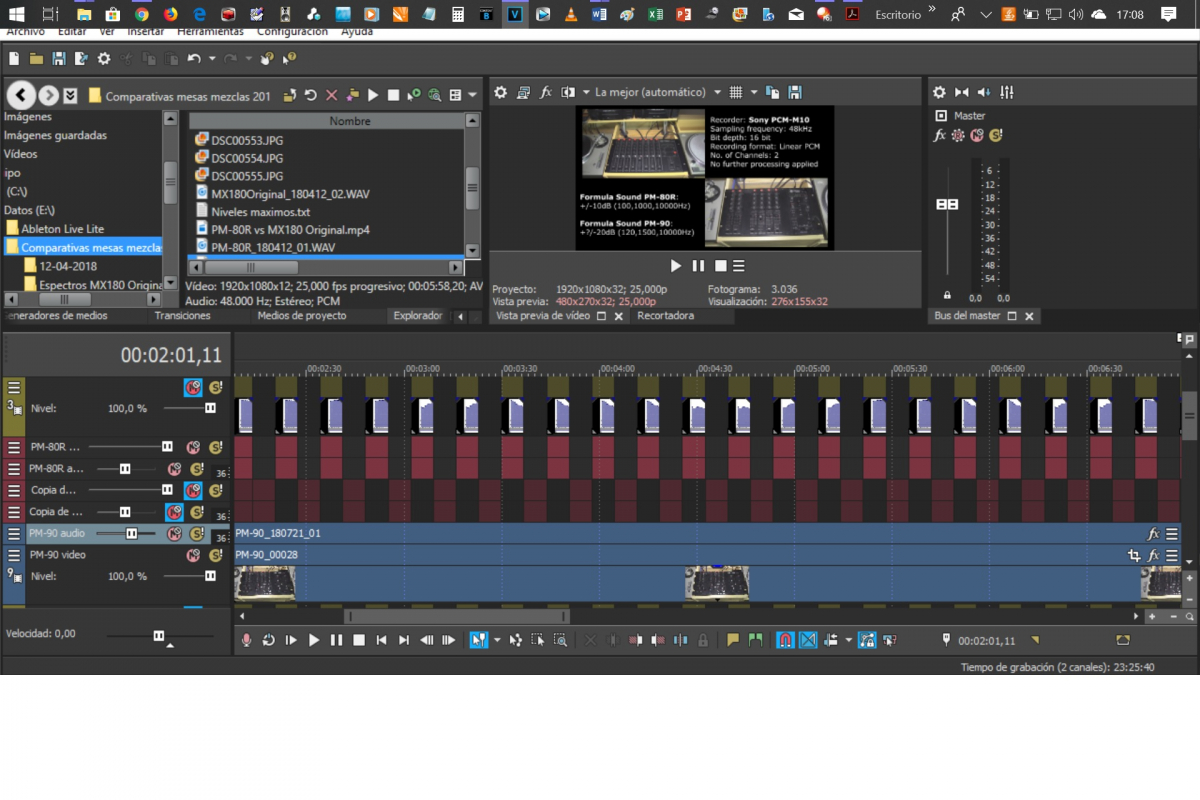
Task: Select the Niveles maximos.txt file
Action: pyautogui.click(x=260, y=212)
